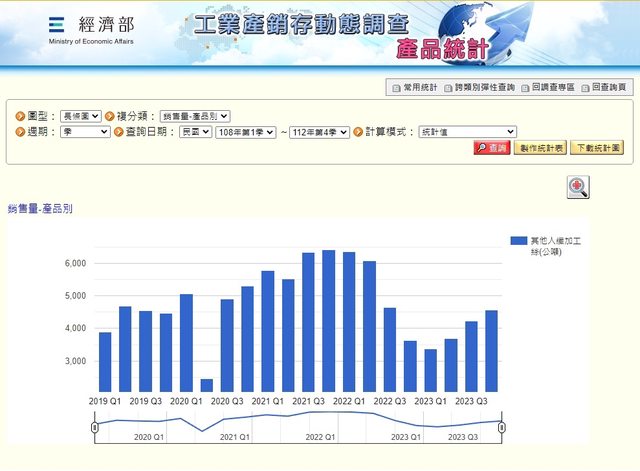Click the shortest bar at 2020 Q2
The height and width of the screenshot is (471, 640).
[207, 385]
